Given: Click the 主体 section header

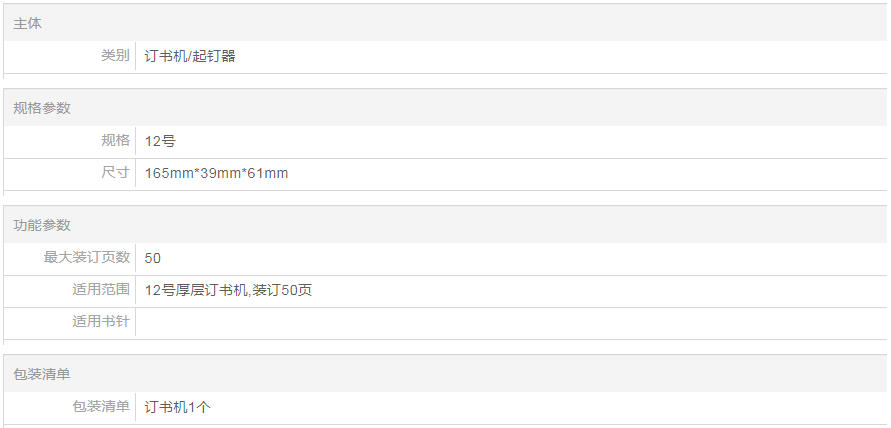Looking at the screenshot, I should [28, 23].
